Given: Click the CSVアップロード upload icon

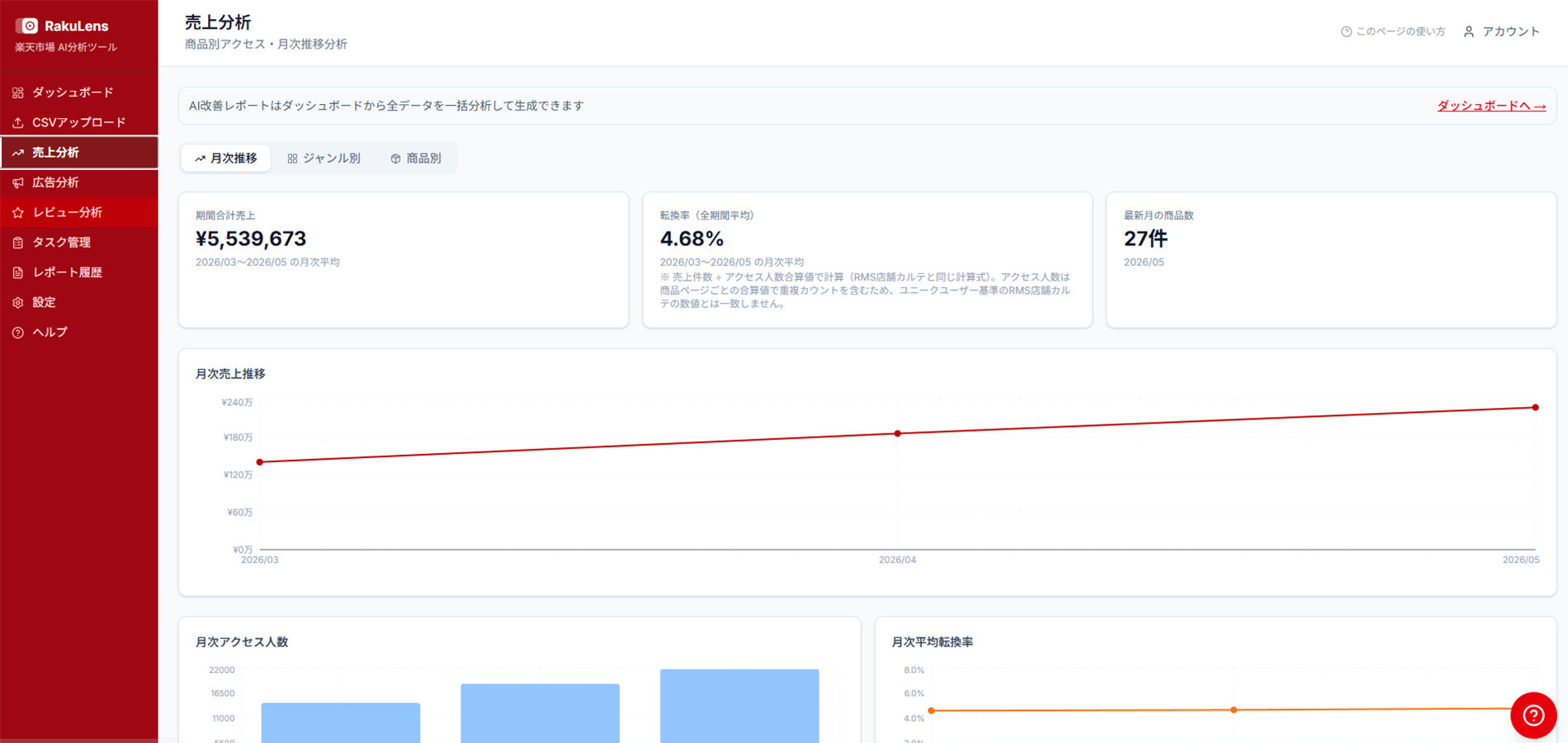Looking at the screenshot, I should [x=18, y=122].
